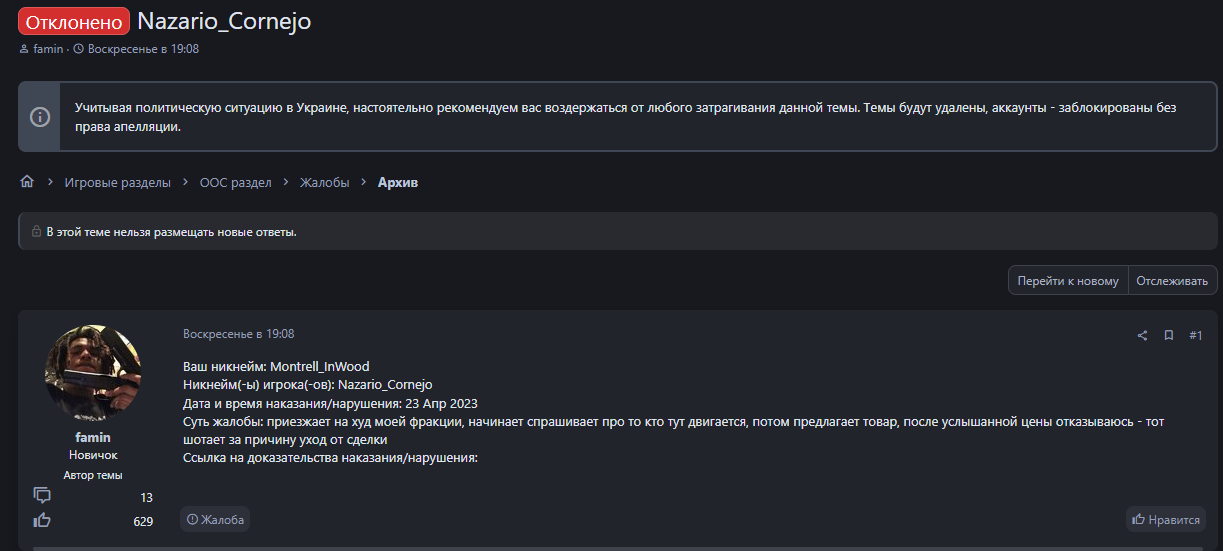Open famin username link under avatar
The width and height of the screenshot is (1223, 551).
tap(93, 438)
